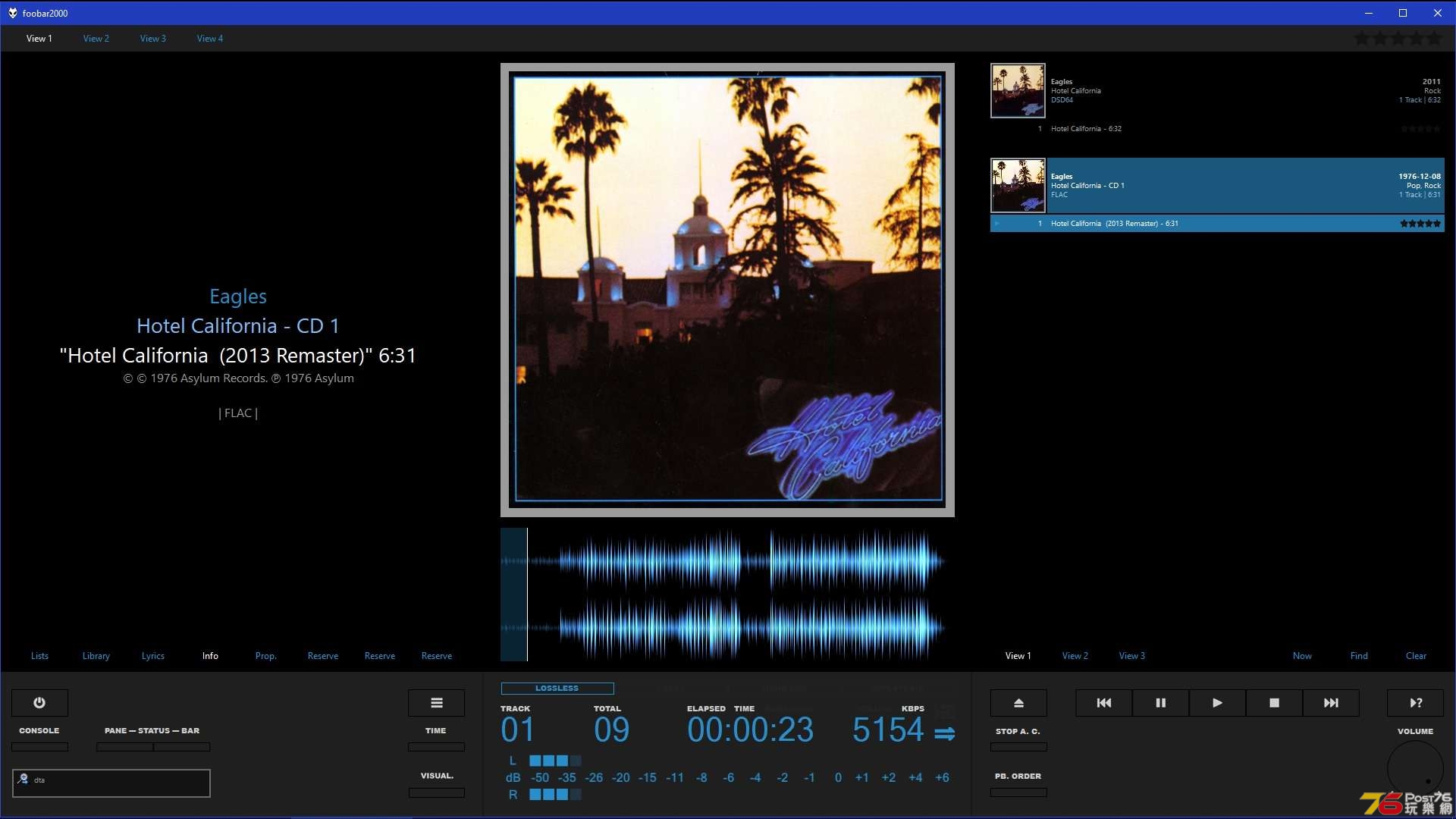Click the track number 01 display
The image size is (1456, 819).
pyautogui.click(x=518, y=730)
